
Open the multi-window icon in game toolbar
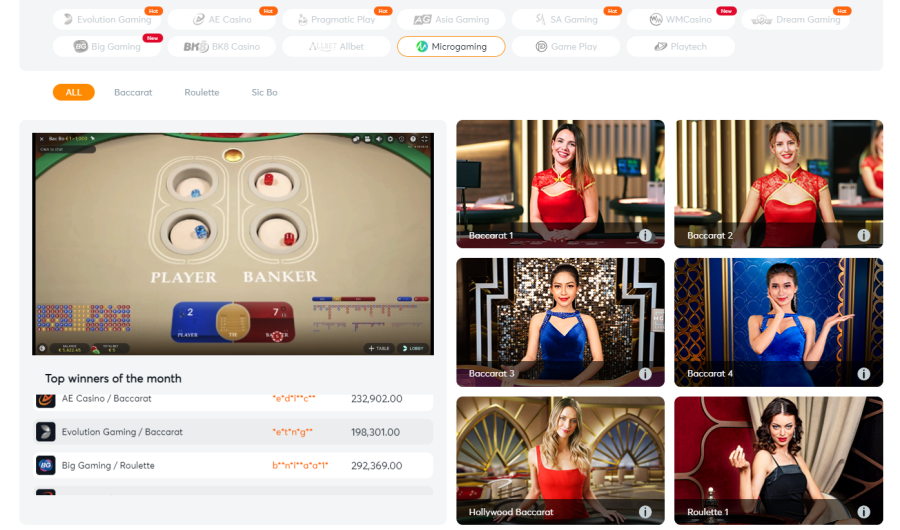(x=356, y=139)
